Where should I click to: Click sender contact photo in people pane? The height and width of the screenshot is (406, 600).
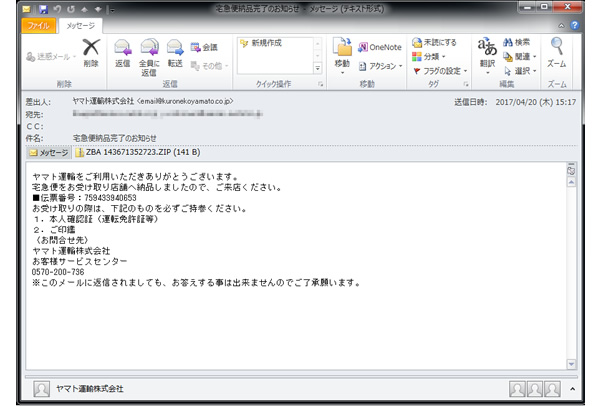(x=41, y=389)
